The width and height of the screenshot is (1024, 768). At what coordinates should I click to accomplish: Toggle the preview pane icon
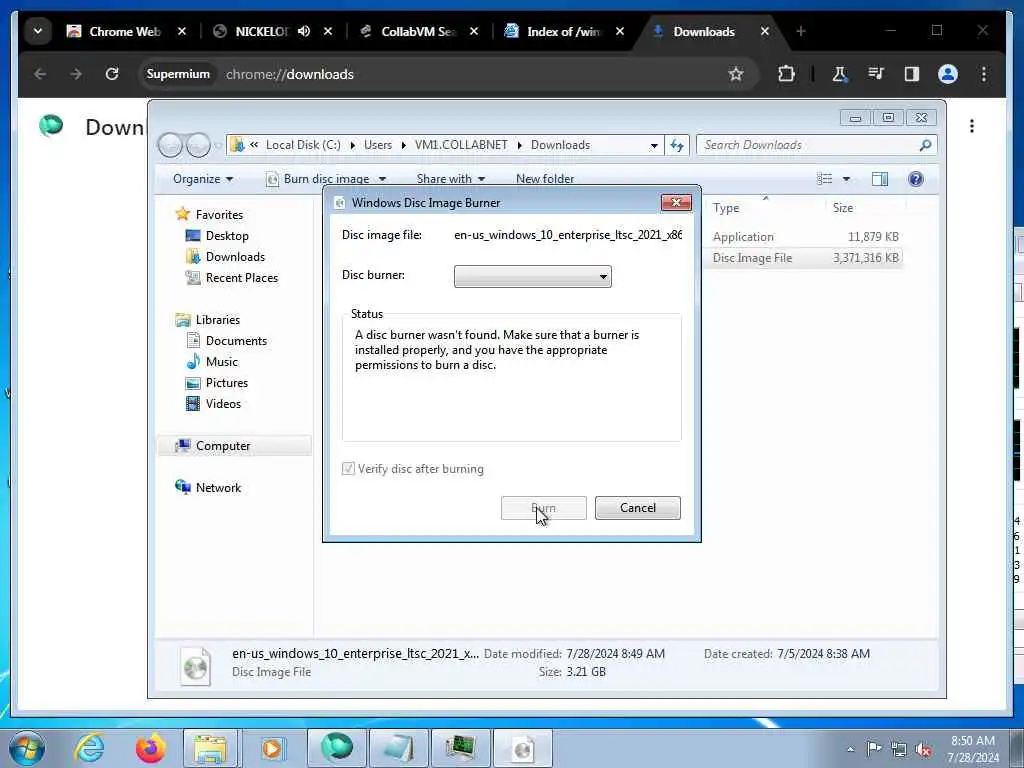tap(880, 179)
